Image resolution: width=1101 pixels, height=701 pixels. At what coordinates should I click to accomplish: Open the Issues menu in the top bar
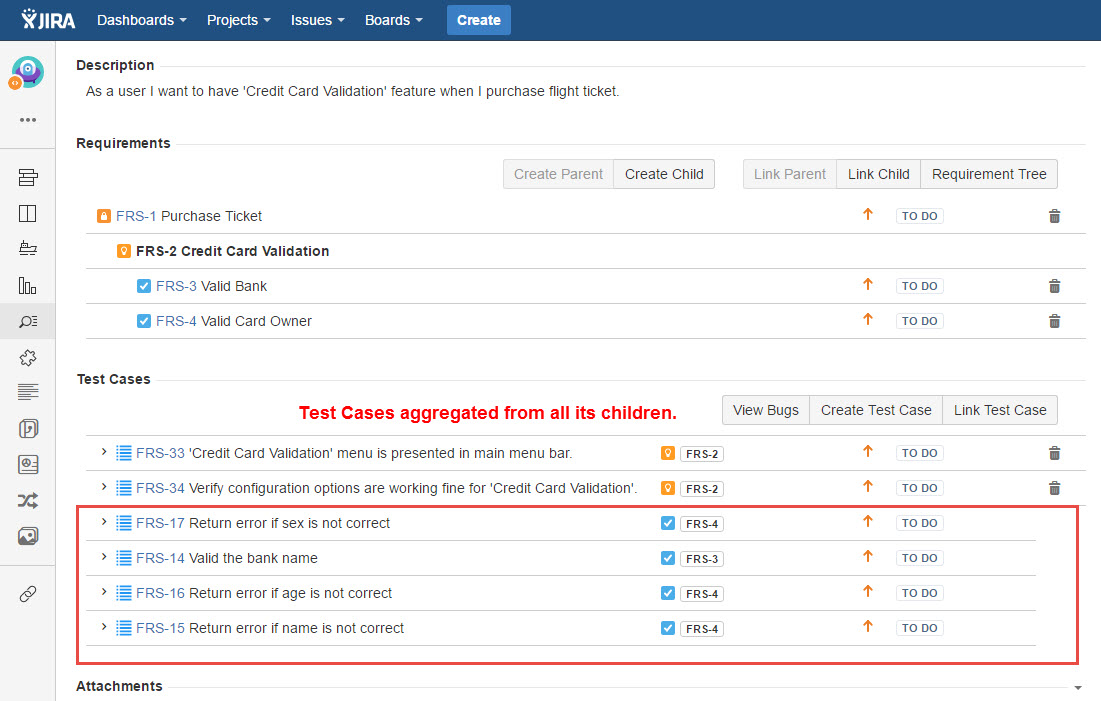click(317, 20)
